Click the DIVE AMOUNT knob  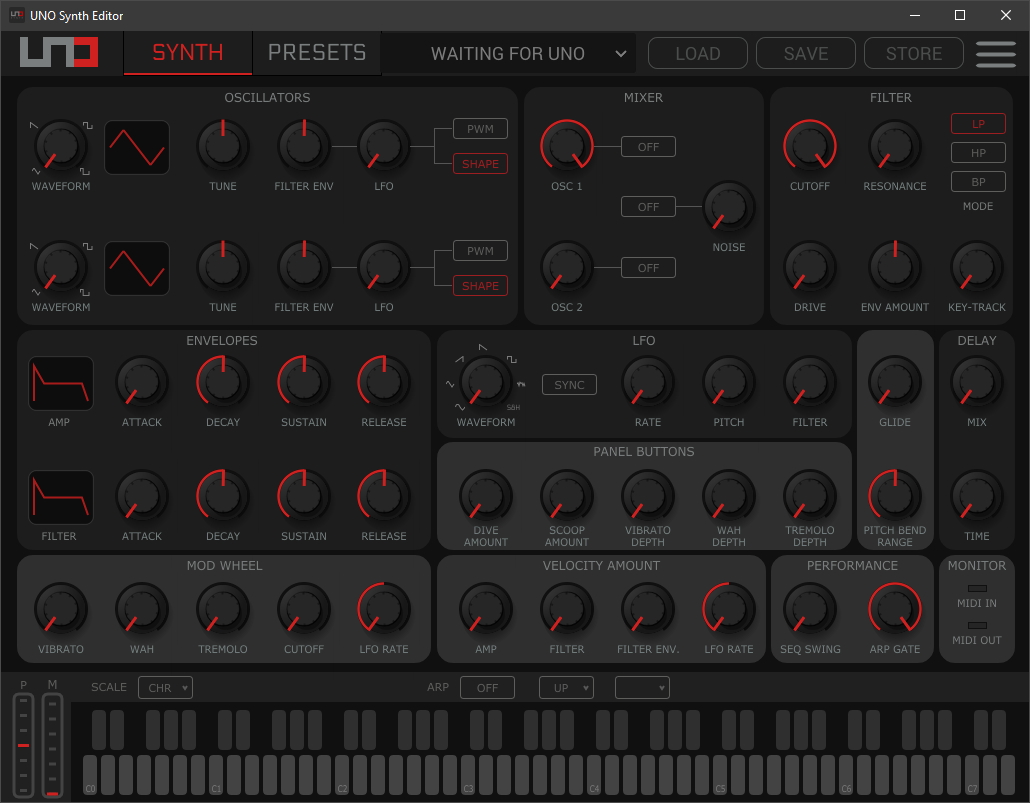coord(485,496)
